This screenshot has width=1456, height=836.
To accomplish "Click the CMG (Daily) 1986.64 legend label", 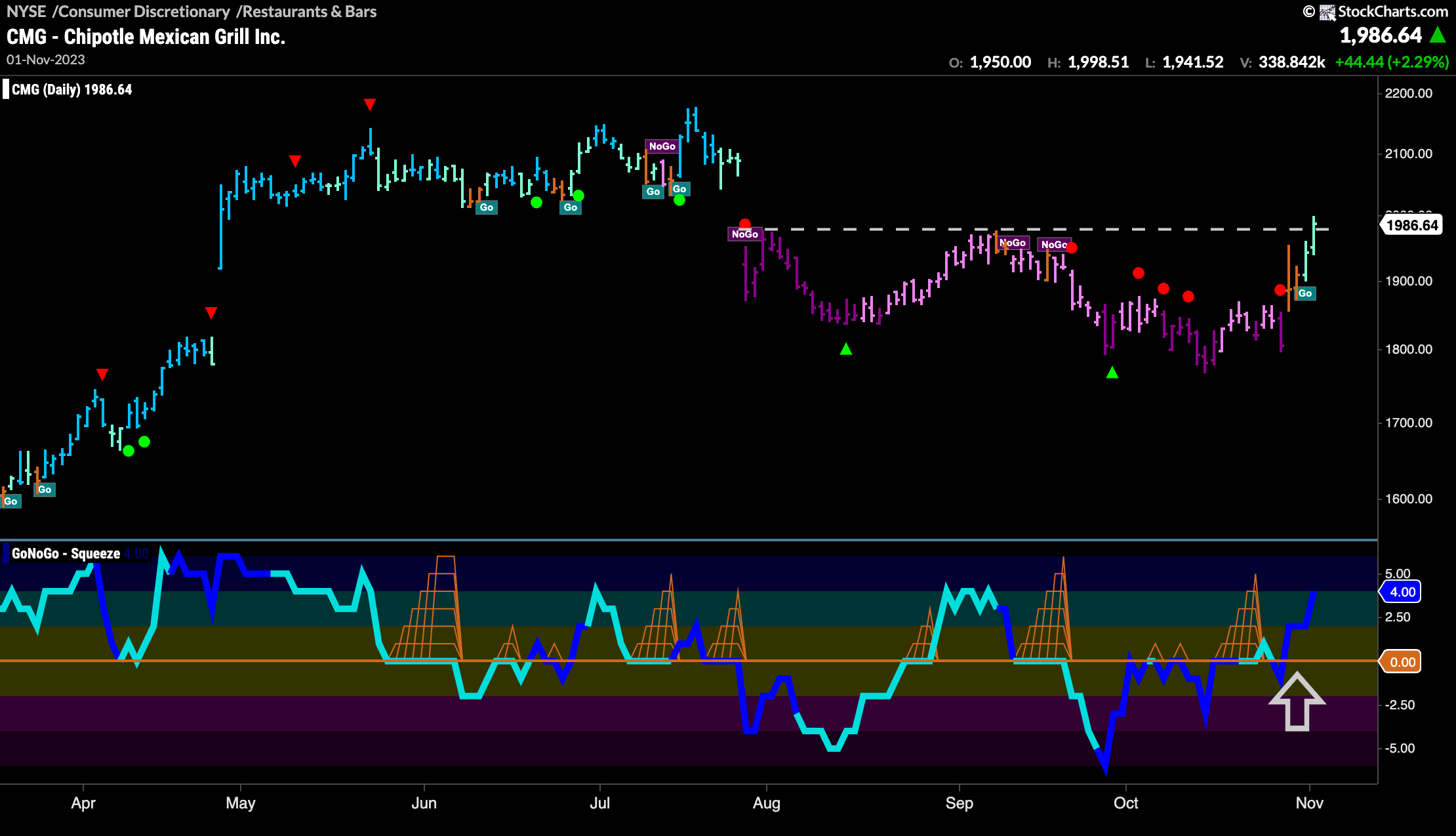I will pos(72,89).
